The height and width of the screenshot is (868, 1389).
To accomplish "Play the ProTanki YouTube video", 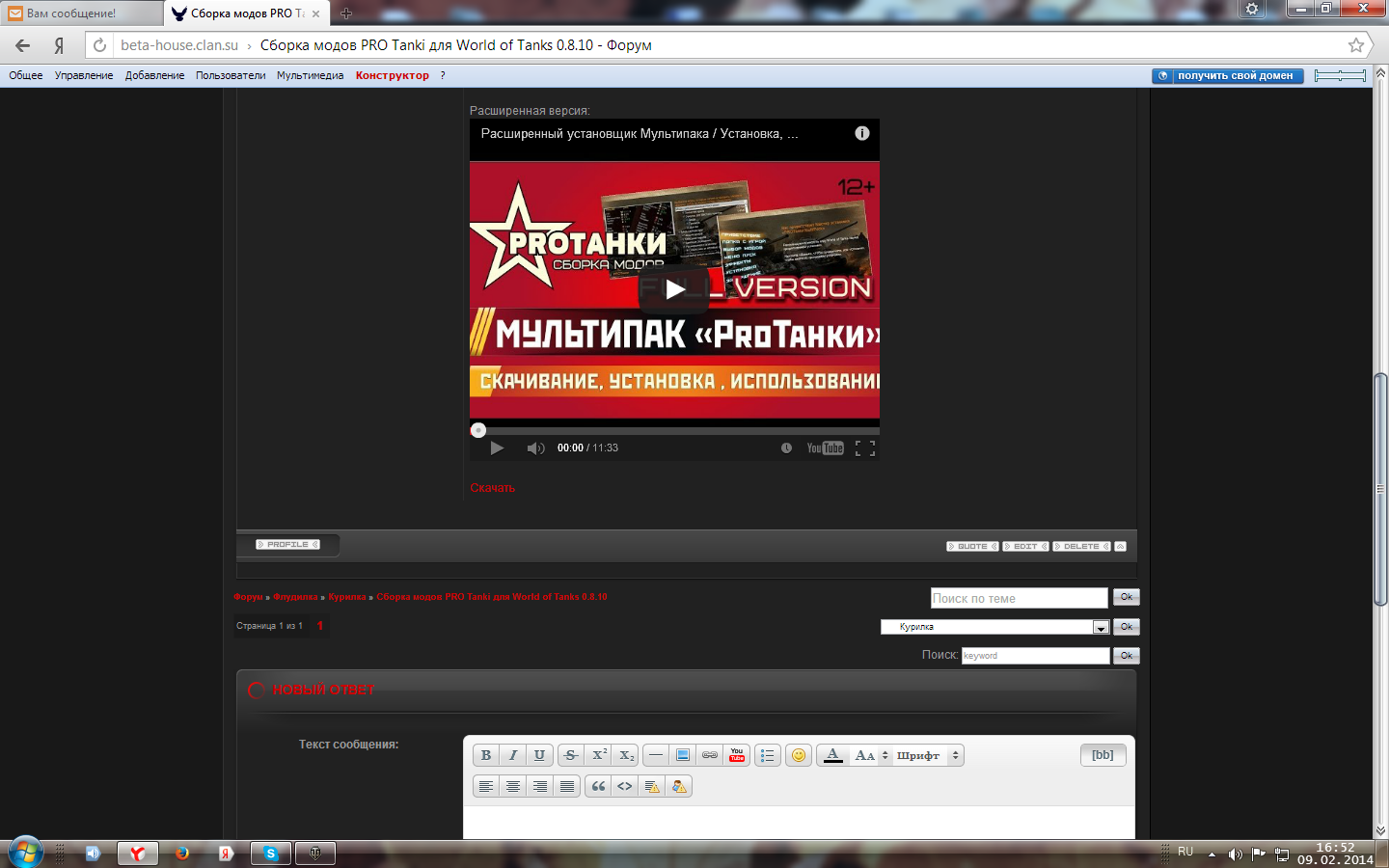I will pyautogui.click(x=674, y=288).
